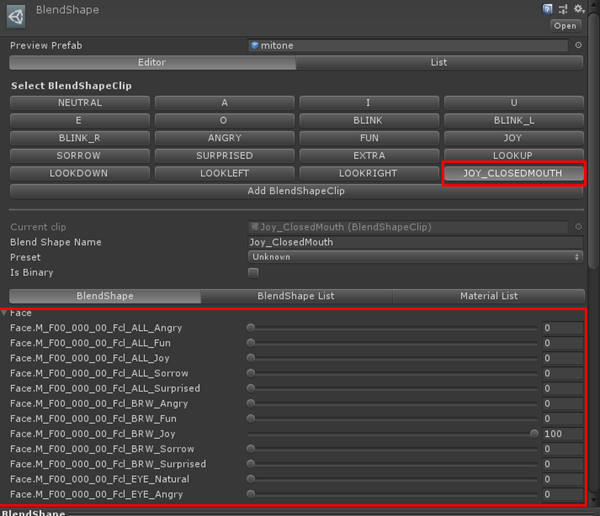Select the JOY clip button
Screen dimensions: 600x516
point(514,138)
